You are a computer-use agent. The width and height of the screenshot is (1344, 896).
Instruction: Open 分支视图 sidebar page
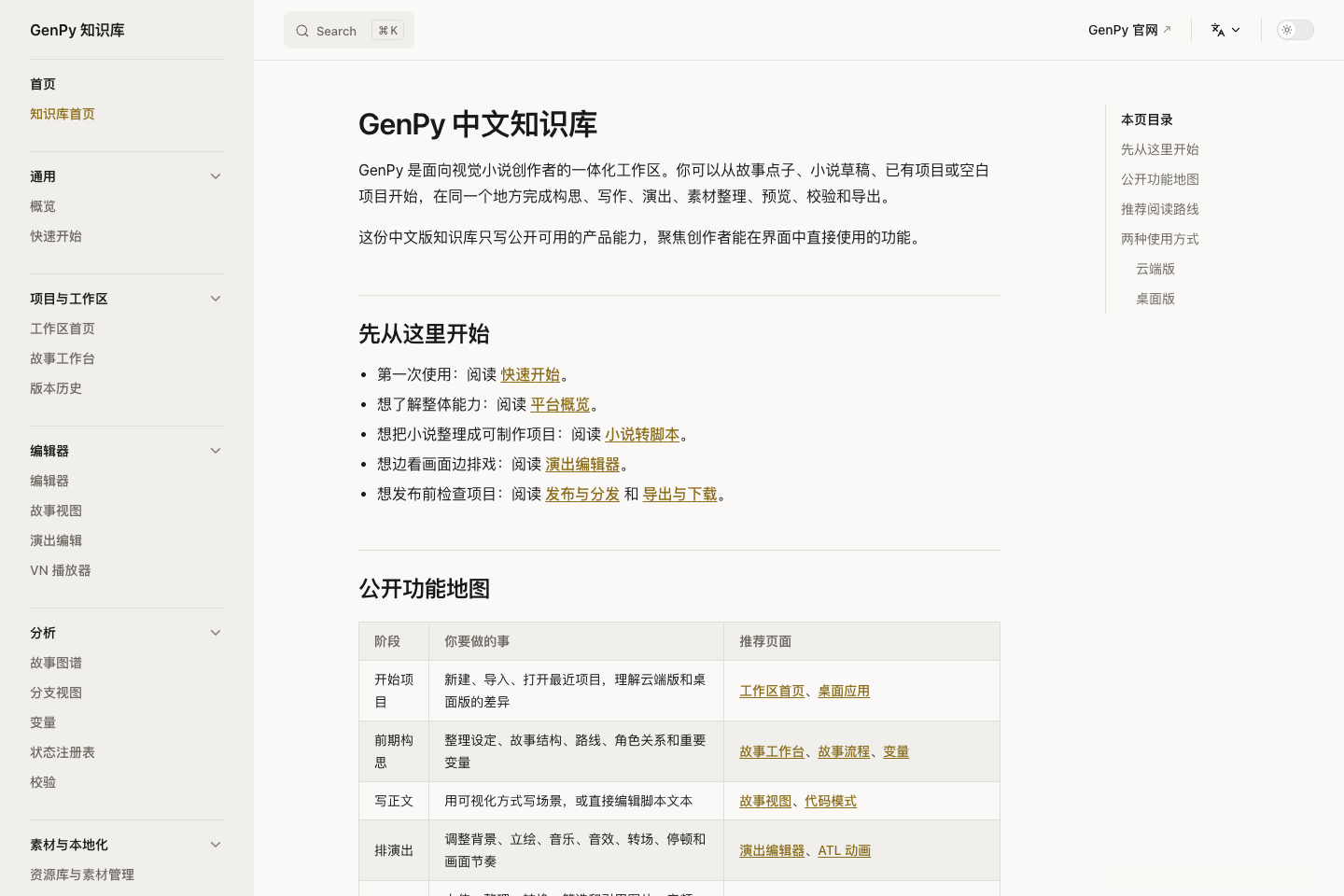pyautogui.click(x=56, y=693)
